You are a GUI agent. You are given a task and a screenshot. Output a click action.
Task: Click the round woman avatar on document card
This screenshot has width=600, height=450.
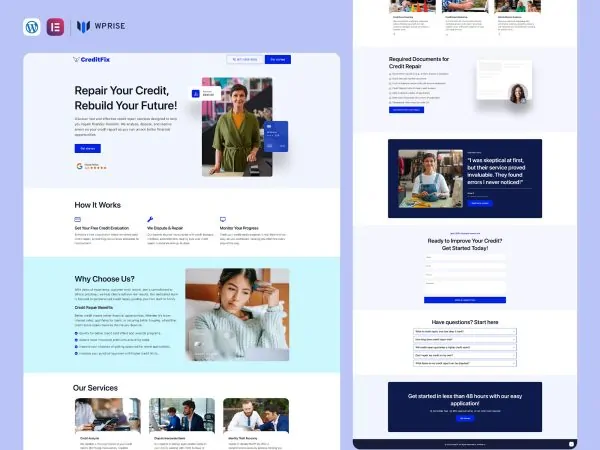[518, 94]
